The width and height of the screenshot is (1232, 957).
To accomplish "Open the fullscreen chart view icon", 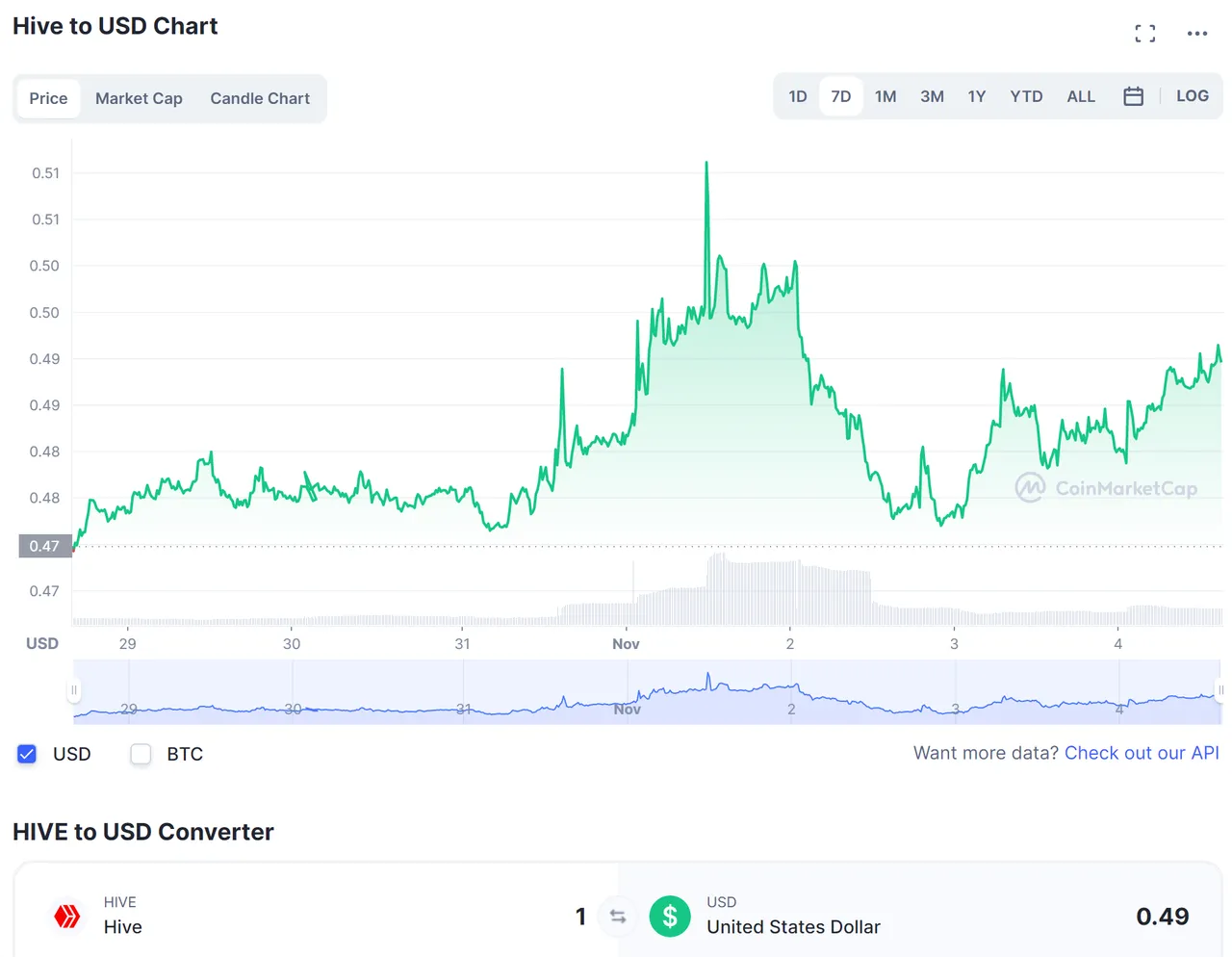I will tap(1144, 34).
